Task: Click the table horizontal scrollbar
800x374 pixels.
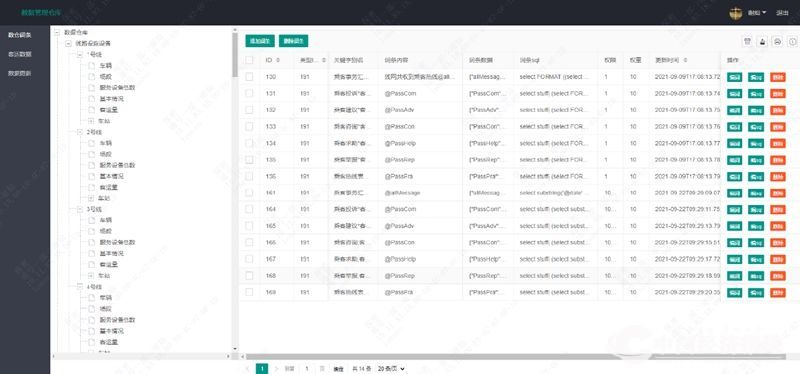Action: [x=515, y=357]
